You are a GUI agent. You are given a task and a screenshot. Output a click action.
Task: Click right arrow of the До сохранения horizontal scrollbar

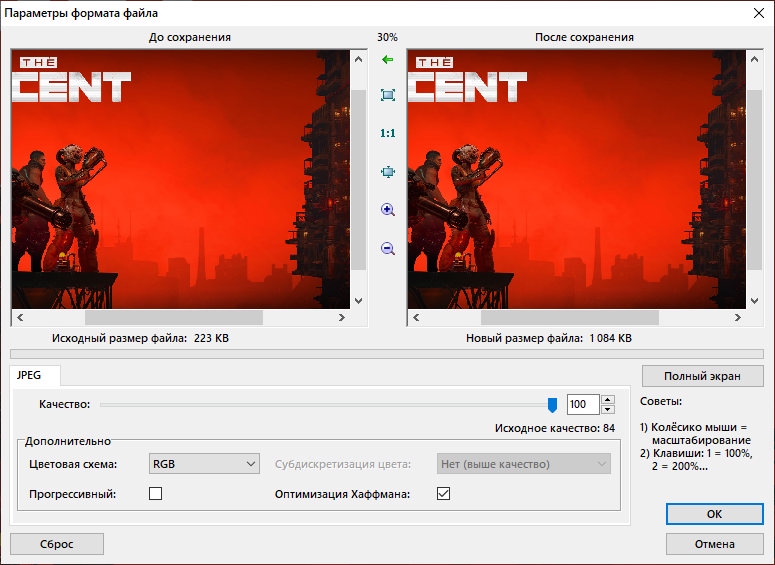click(x=342, y=317)
